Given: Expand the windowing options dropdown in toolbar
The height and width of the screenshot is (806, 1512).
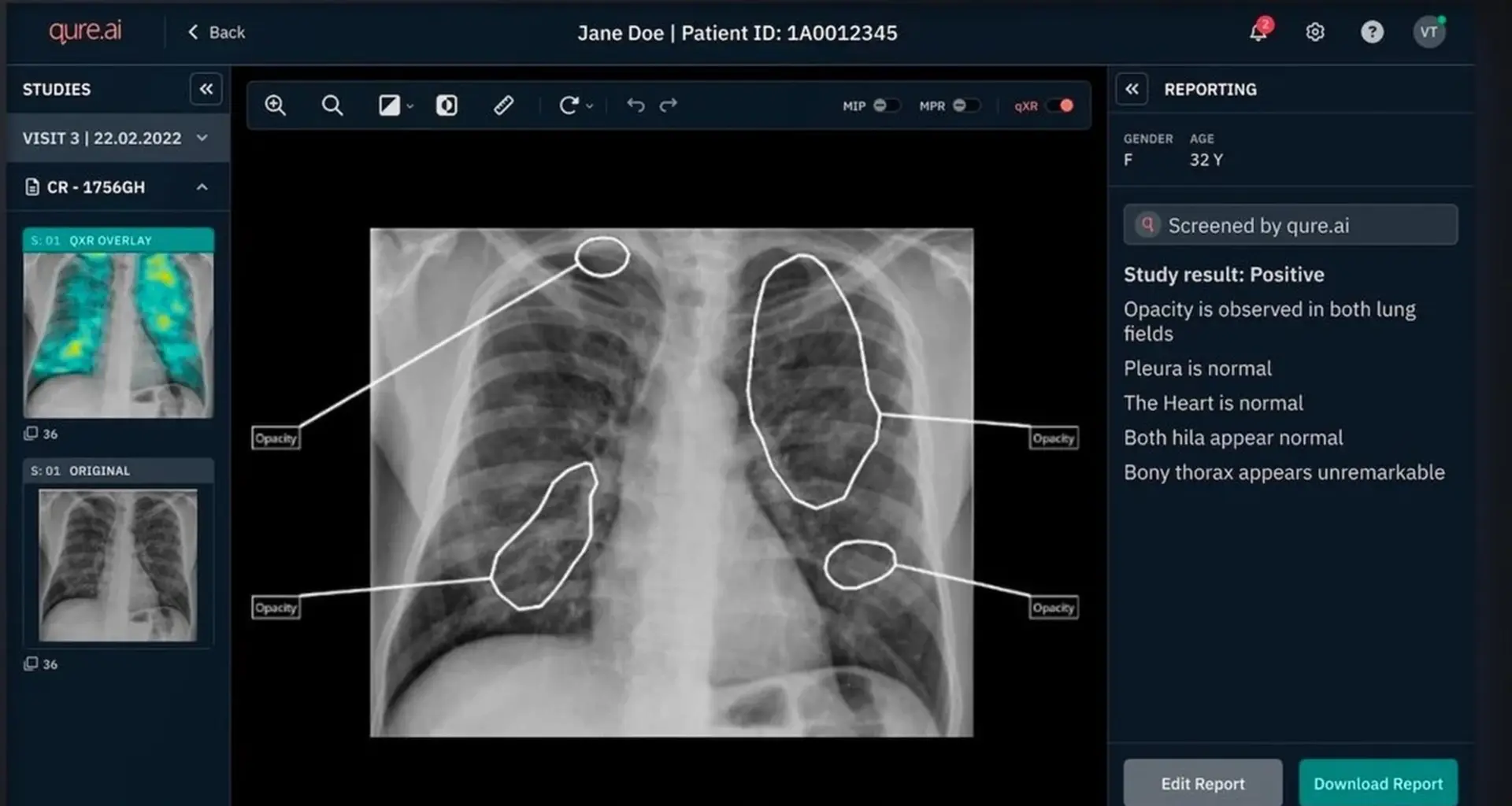Looking at the screenshot, I should click(409, 105).
